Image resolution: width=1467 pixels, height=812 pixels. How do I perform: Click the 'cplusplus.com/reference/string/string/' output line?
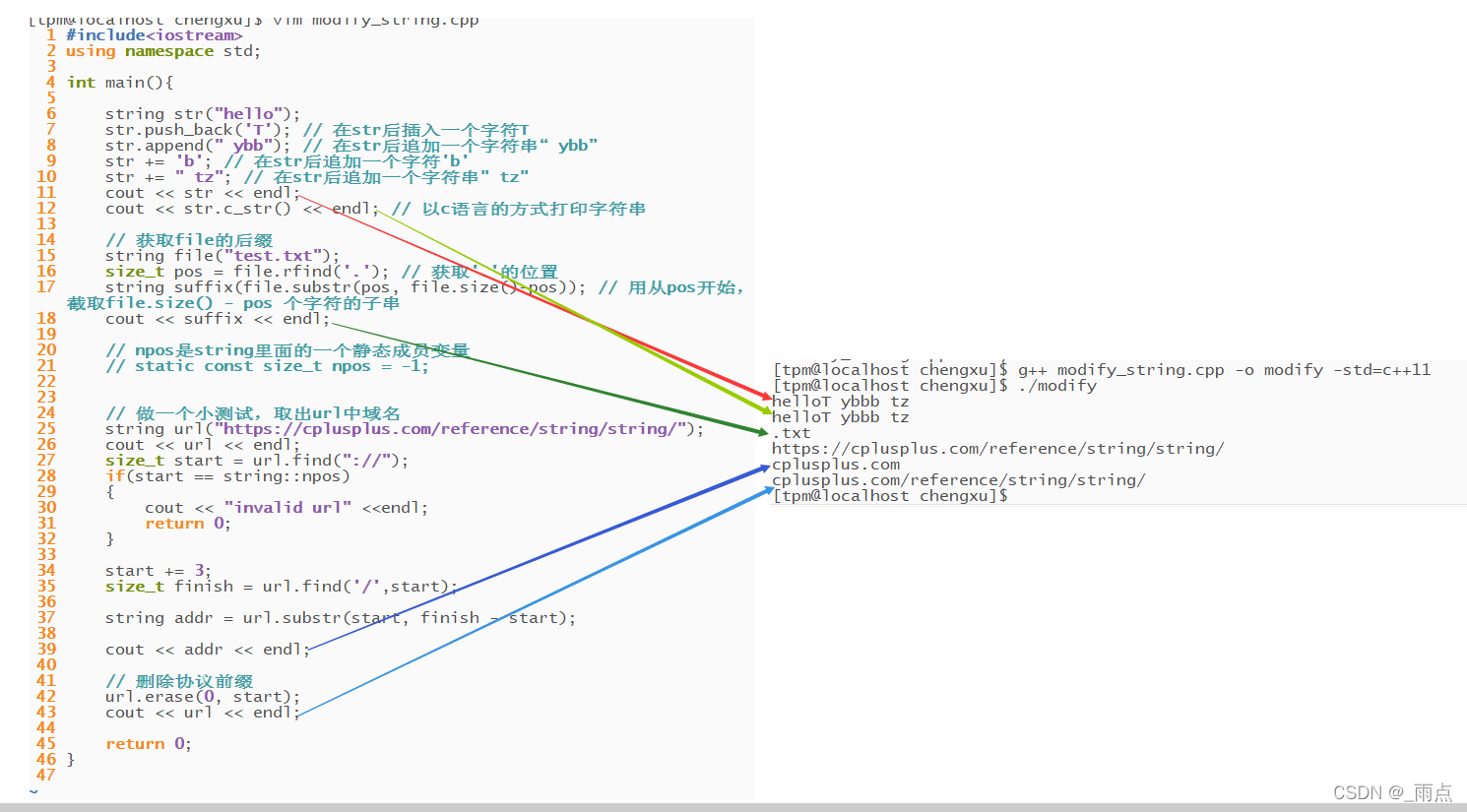(x=959, y=480)
